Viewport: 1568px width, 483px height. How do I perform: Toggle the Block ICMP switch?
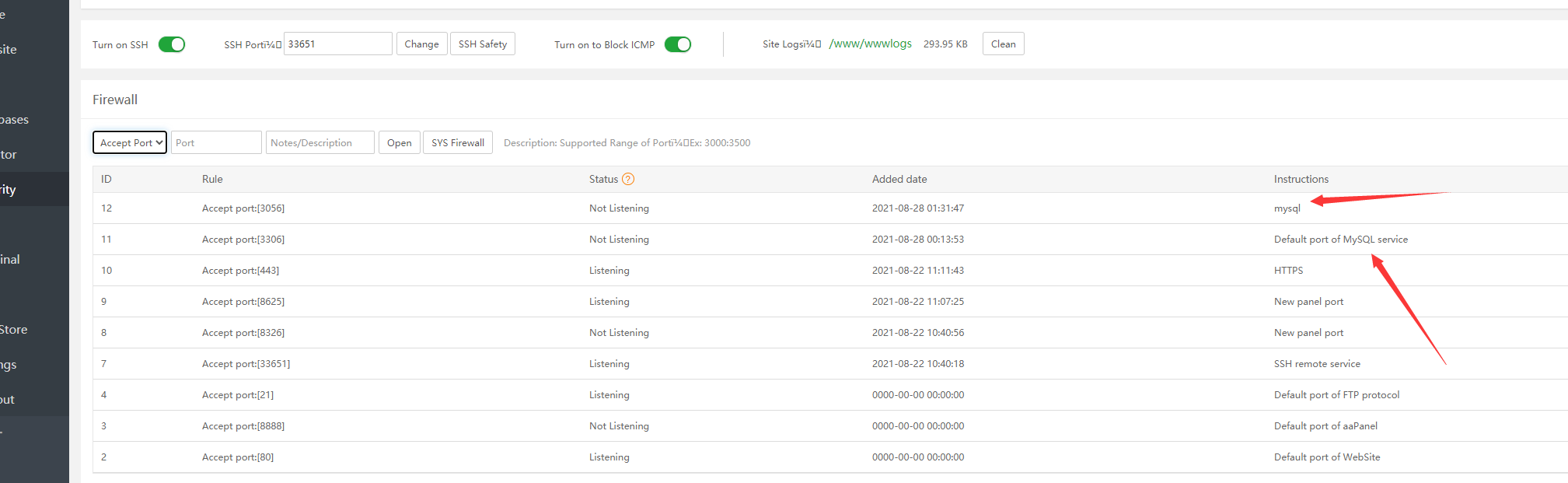(x=678, y=44)
